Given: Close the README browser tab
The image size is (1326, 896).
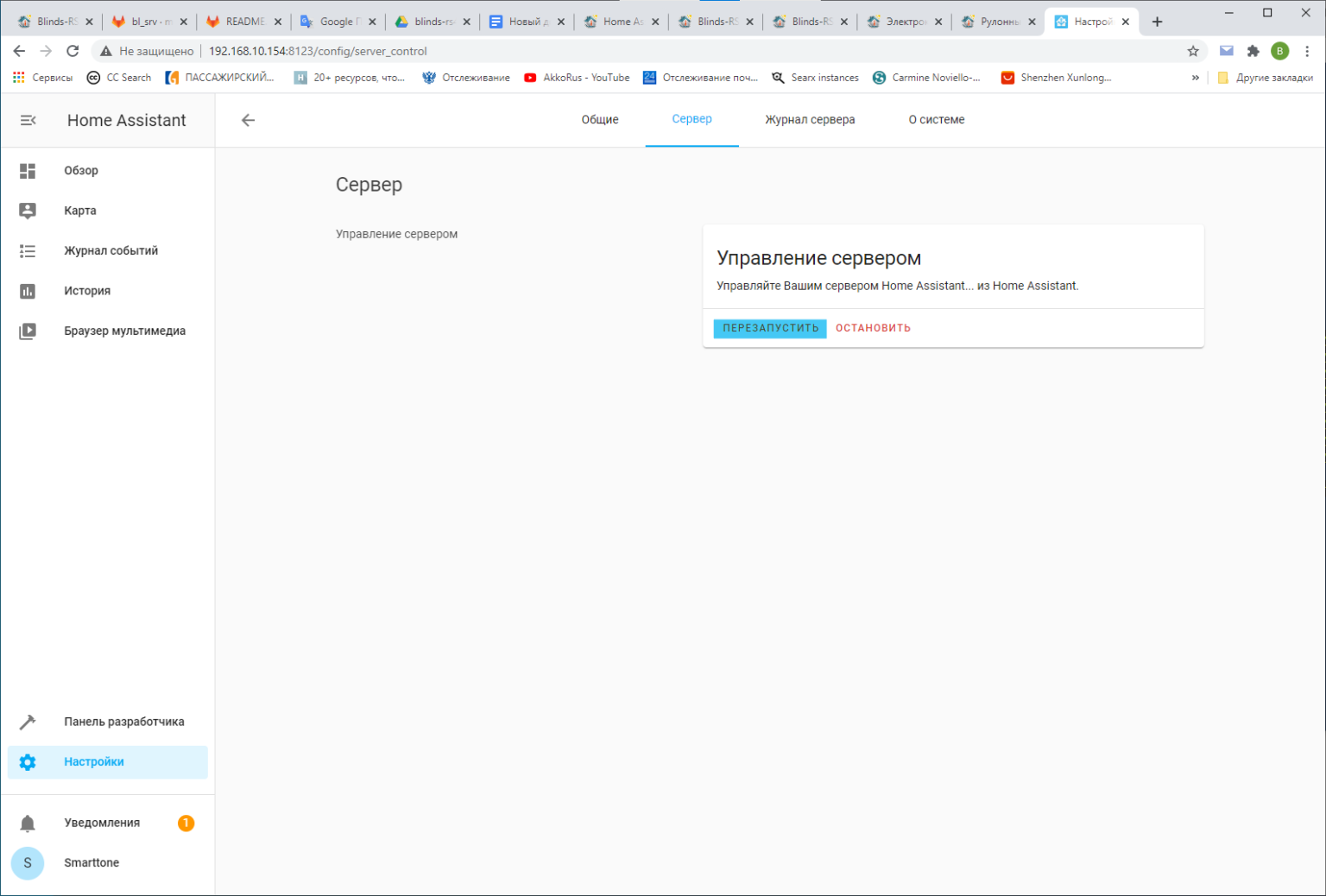Looking at the screenshot, I should click(x=278, y=22).
